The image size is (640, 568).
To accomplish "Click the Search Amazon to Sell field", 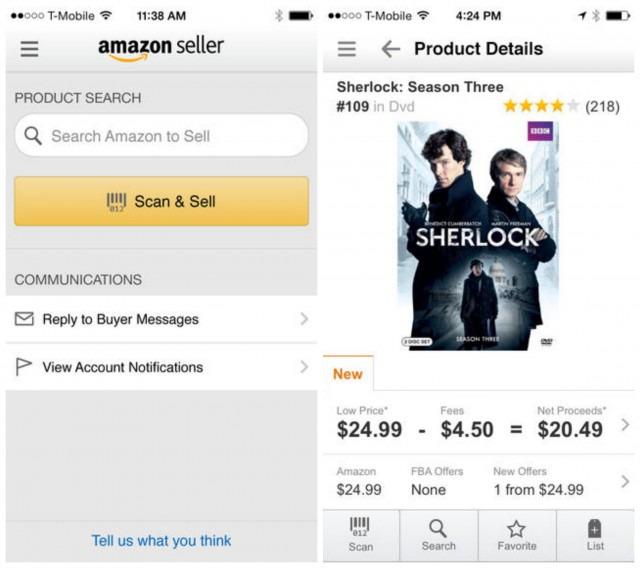I will coord(161,136).
